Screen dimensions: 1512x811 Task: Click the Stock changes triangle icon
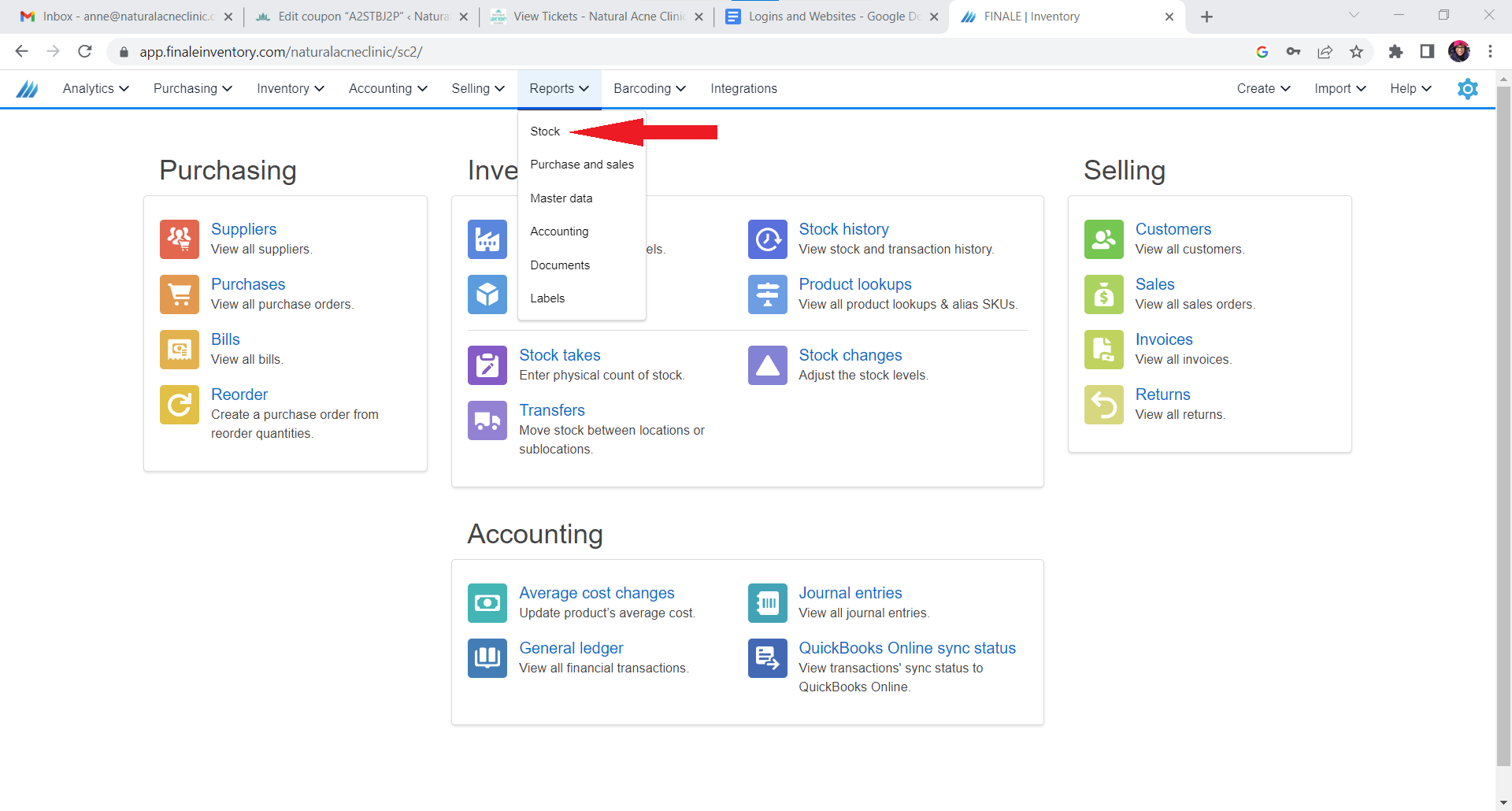pyautogui.click(x=768, y=365)
